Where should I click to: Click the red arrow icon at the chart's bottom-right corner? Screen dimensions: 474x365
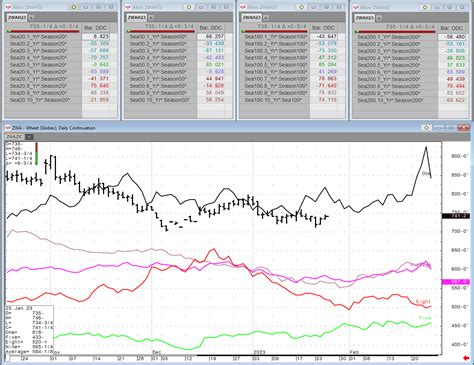pyautogui.click(x=467, y=358)
